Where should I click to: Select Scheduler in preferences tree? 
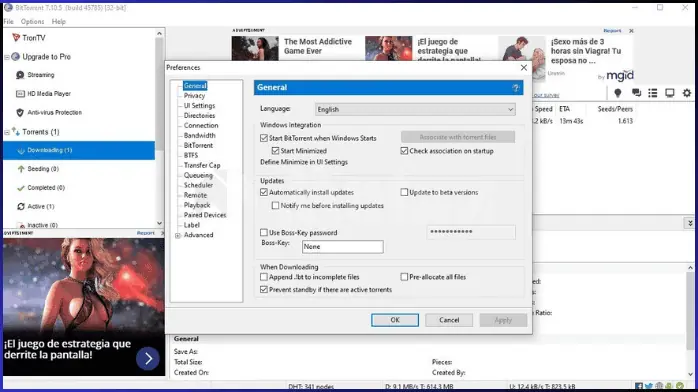pos(198,185)
